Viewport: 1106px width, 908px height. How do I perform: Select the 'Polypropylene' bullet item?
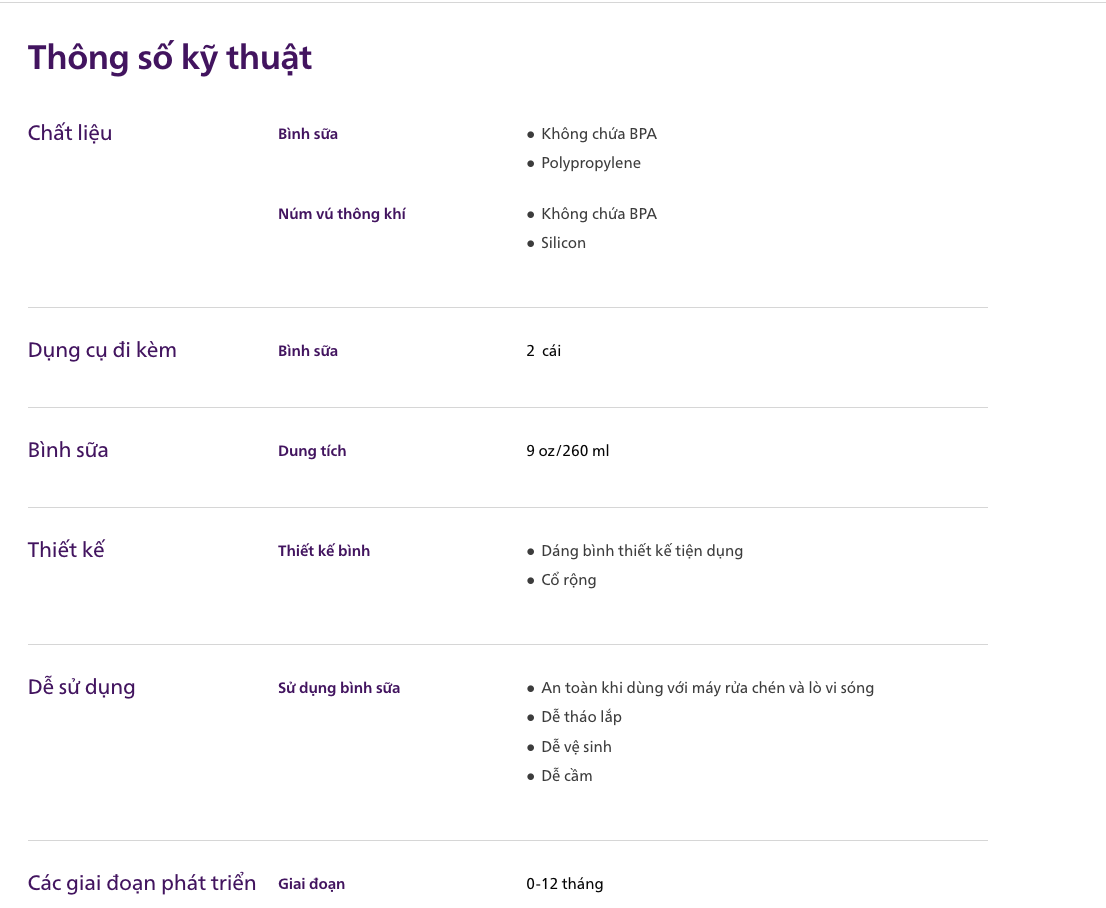590,163
